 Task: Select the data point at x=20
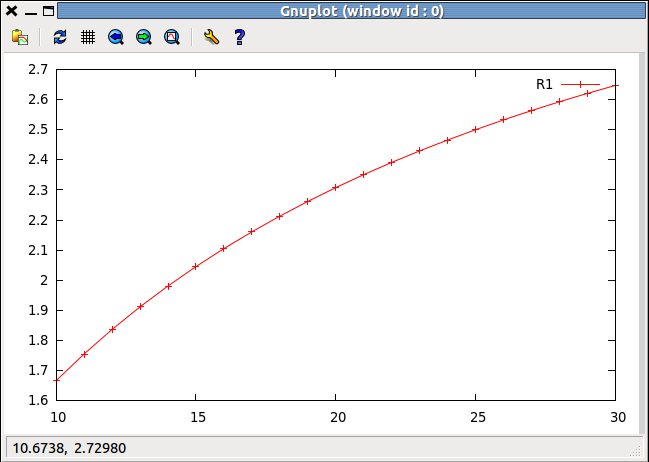(x=336, y=187)
